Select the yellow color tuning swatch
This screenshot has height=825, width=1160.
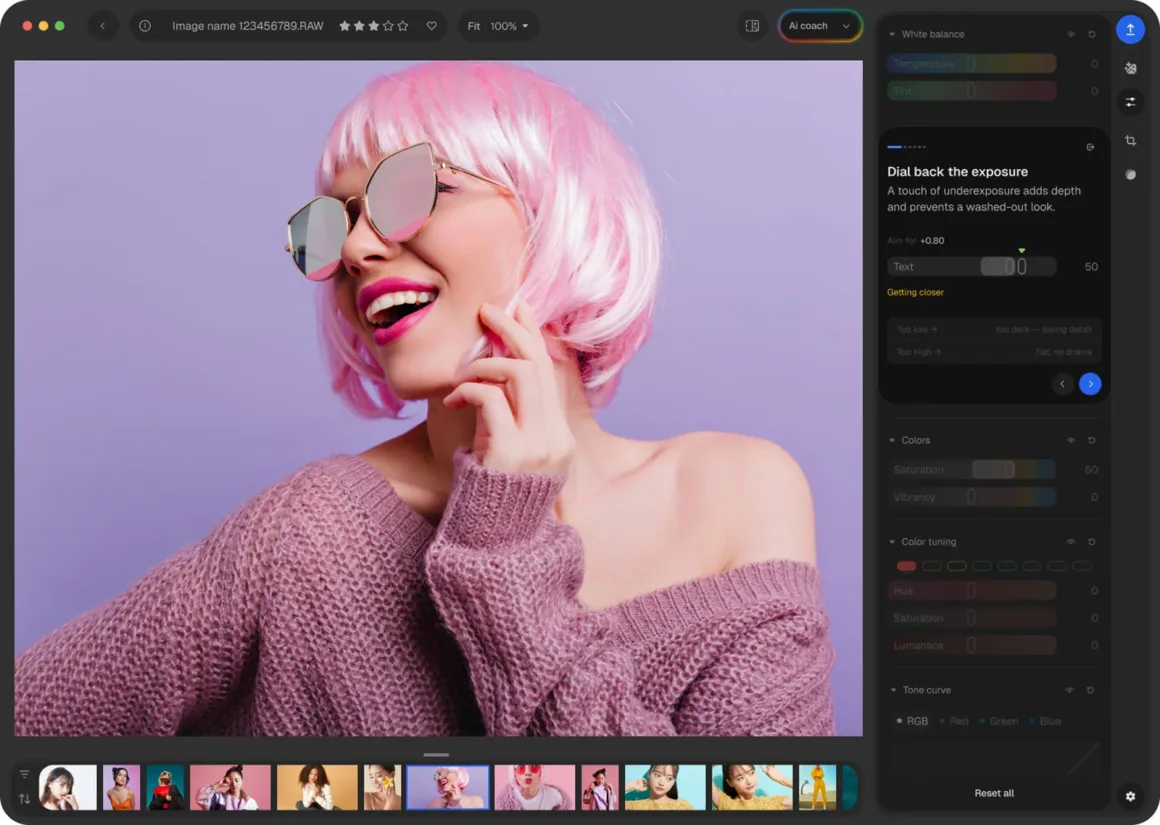click(x=957, y=566)
